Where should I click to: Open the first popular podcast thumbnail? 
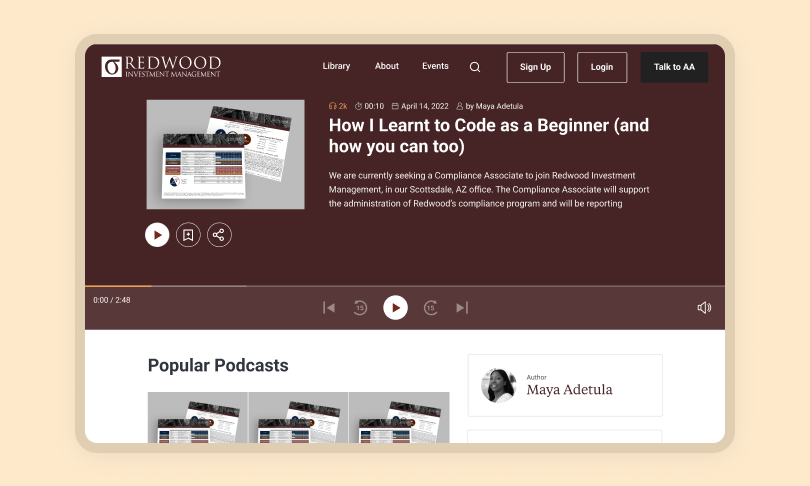click(197, 417)
